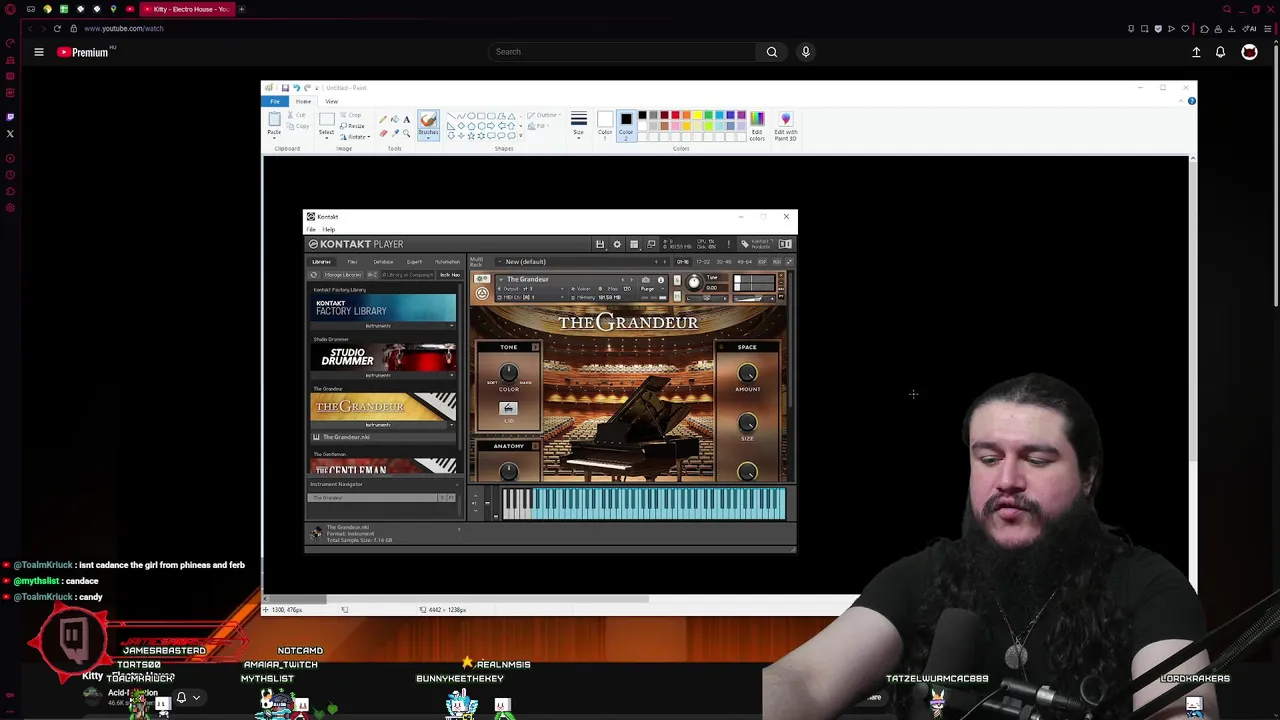Click the instrument wrench/gear edit icon
1280x720 pixels.
coord(482,279)
